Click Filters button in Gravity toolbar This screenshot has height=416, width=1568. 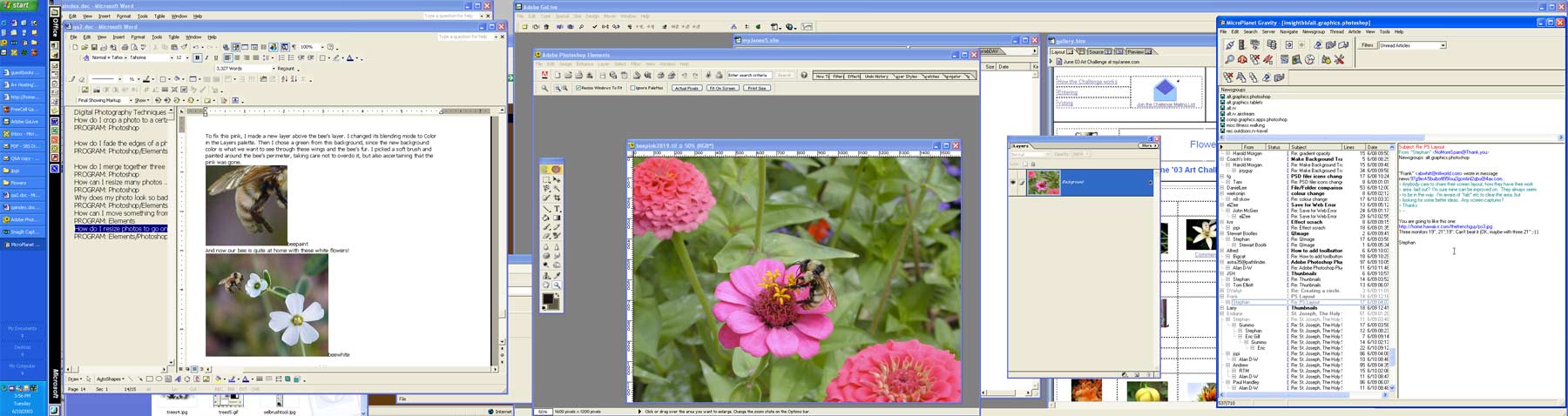[1368, 45]
